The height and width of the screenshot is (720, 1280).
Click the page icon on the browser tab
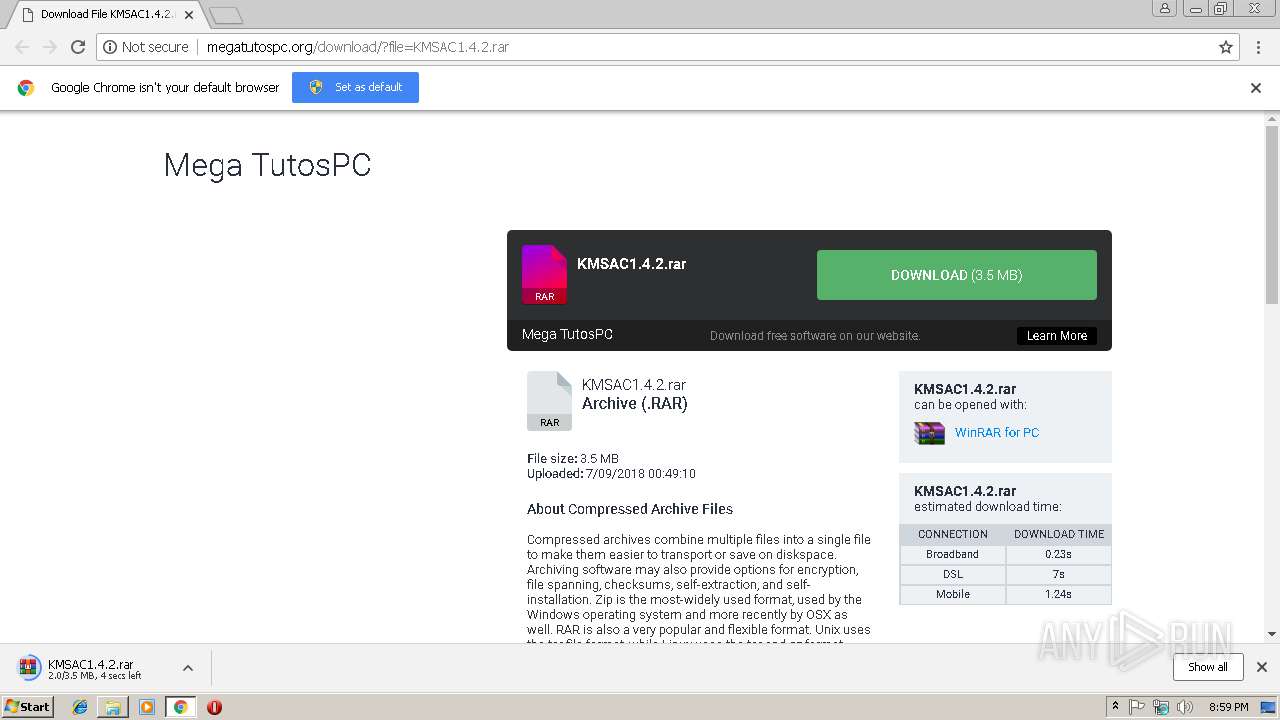[x=28, y=15]
